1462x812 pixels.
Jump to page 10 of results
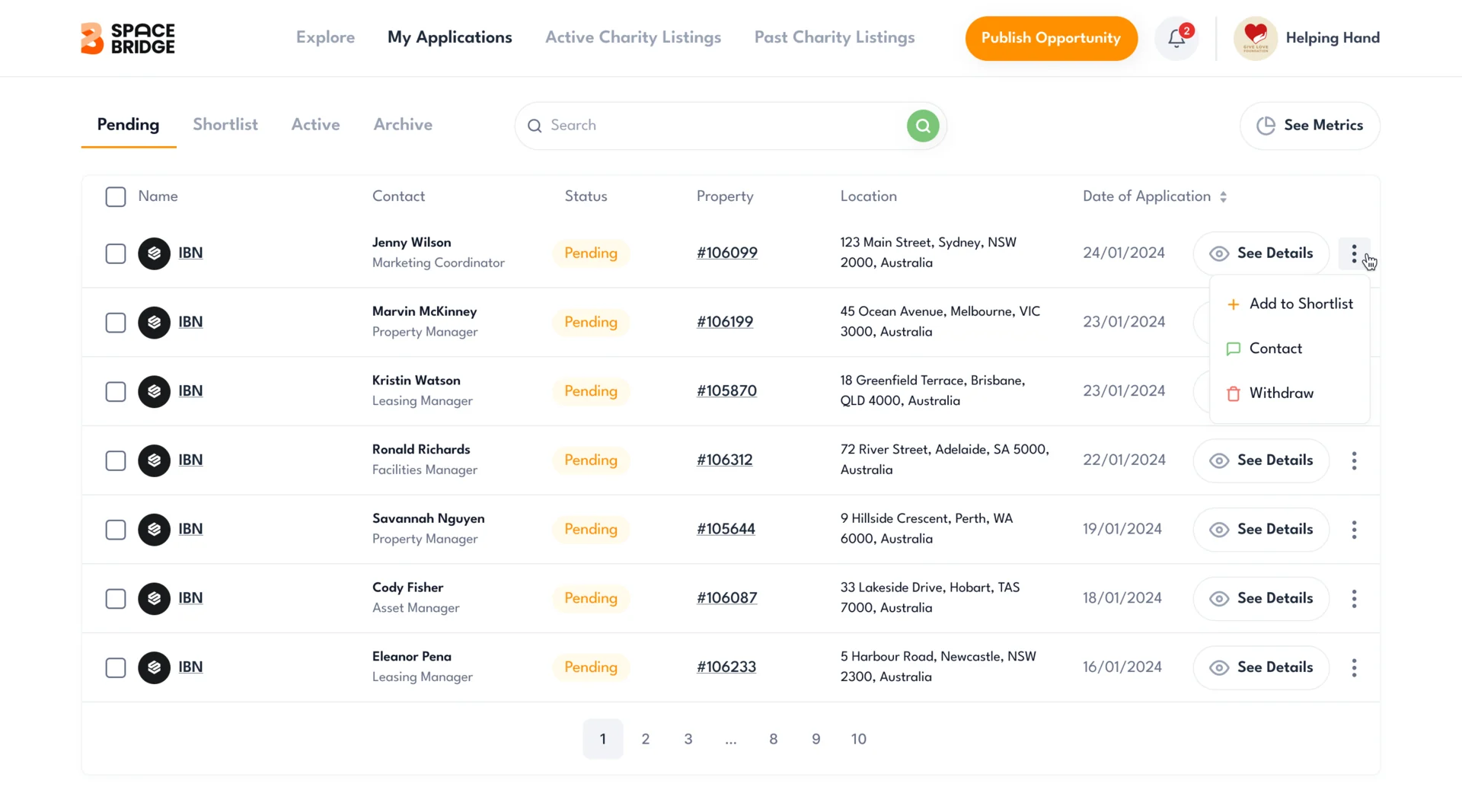tap(859, 739)
